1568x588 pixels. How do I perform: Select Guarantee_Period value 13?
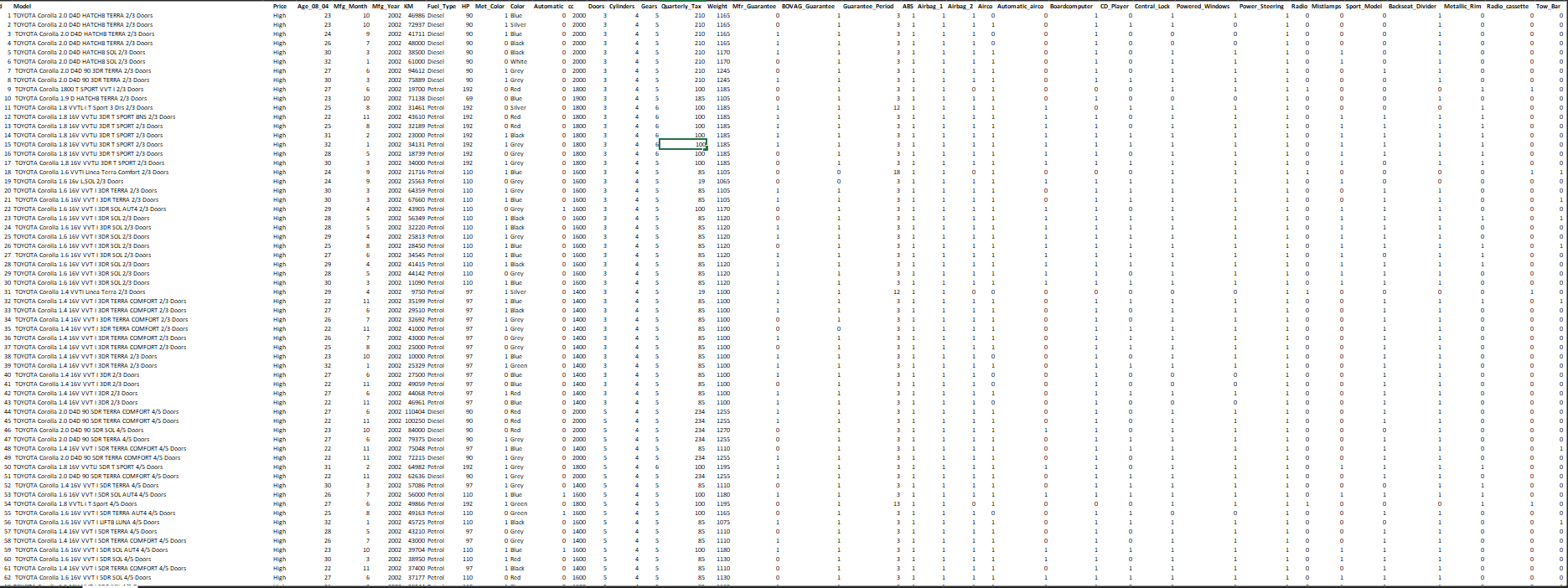click(x=897, y=503)
